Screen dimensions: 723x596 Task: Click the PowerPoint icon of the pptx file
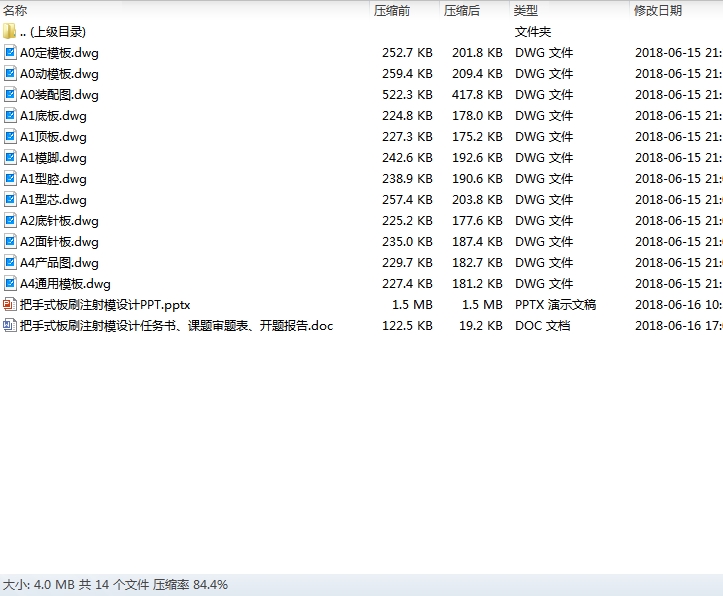tap(10, 304)
